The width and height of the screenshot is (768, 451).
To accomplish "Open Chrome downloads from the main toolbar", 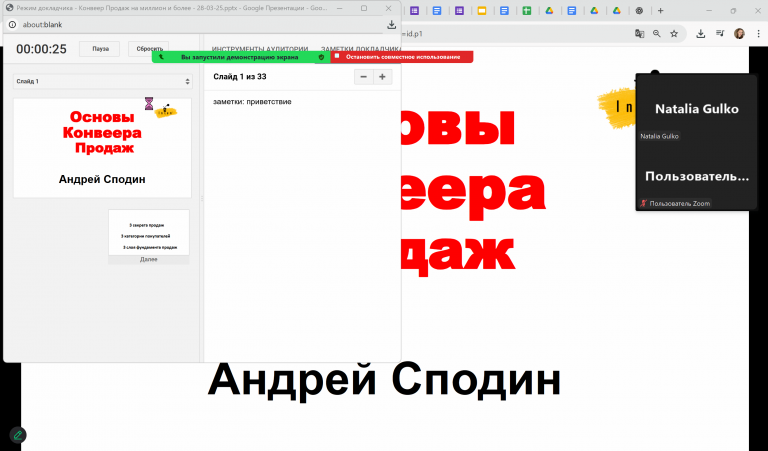I will click(701, 34).
